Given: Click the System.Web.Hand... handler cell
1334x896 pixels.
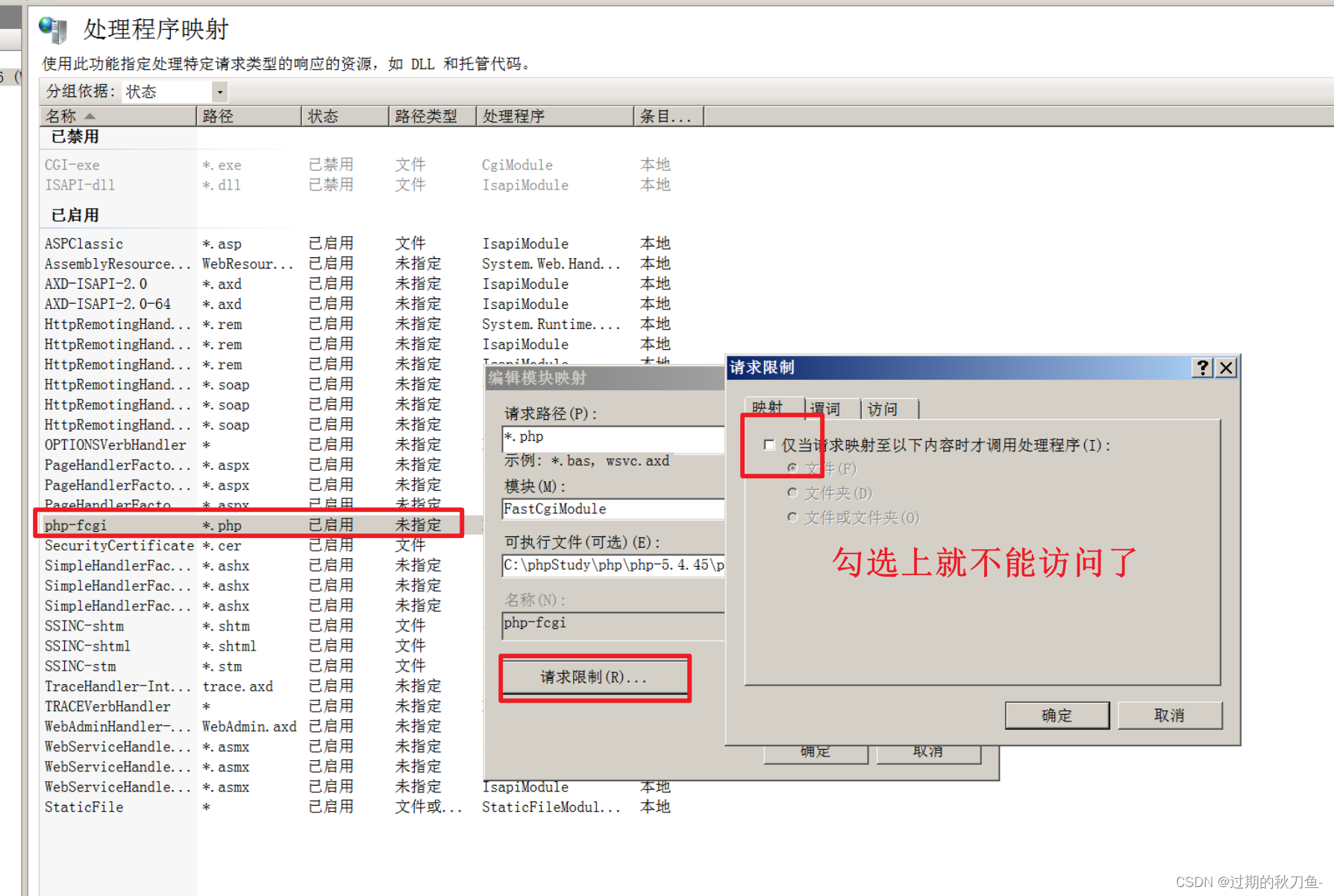Looking at the screenshot, I should point(551,264).
